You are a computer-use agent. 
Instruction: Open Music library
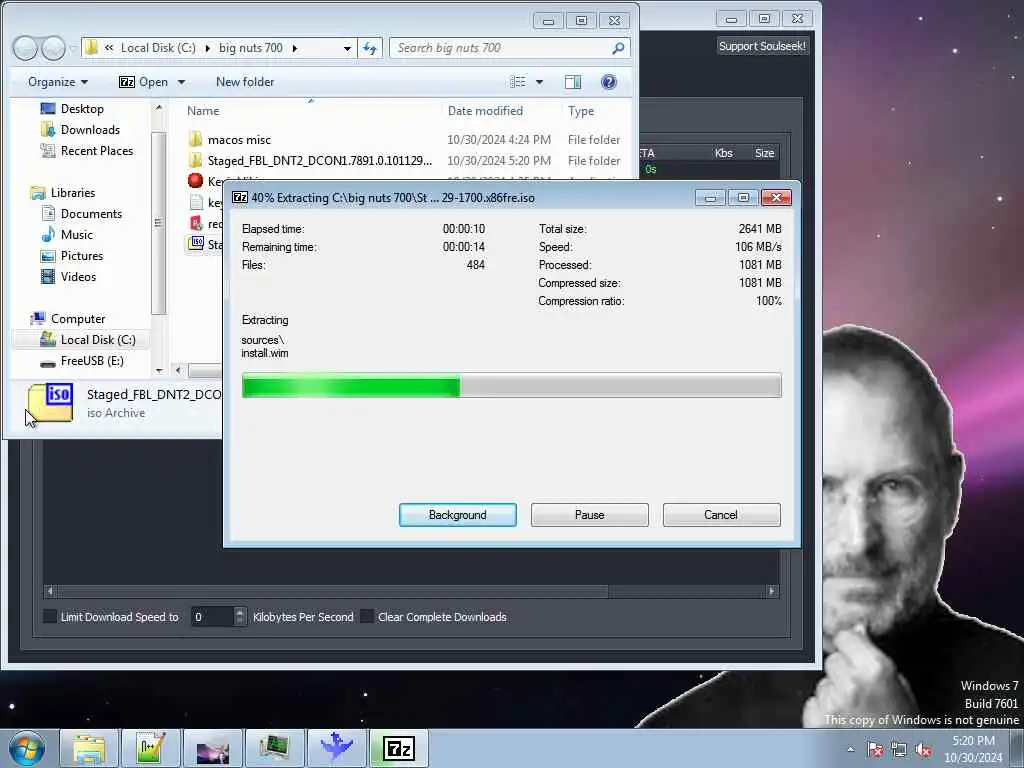67,234
